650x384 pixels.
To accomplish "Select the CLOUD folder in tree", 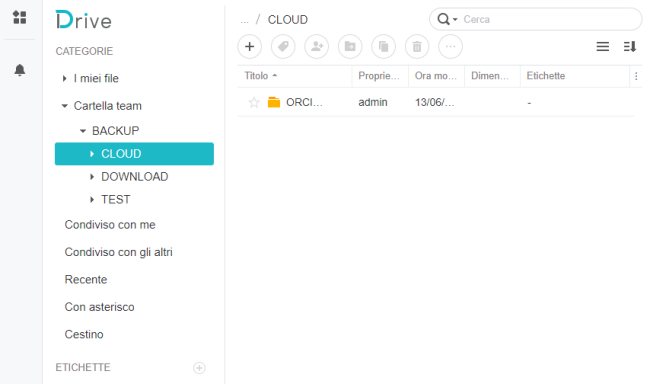I will 134,153.
